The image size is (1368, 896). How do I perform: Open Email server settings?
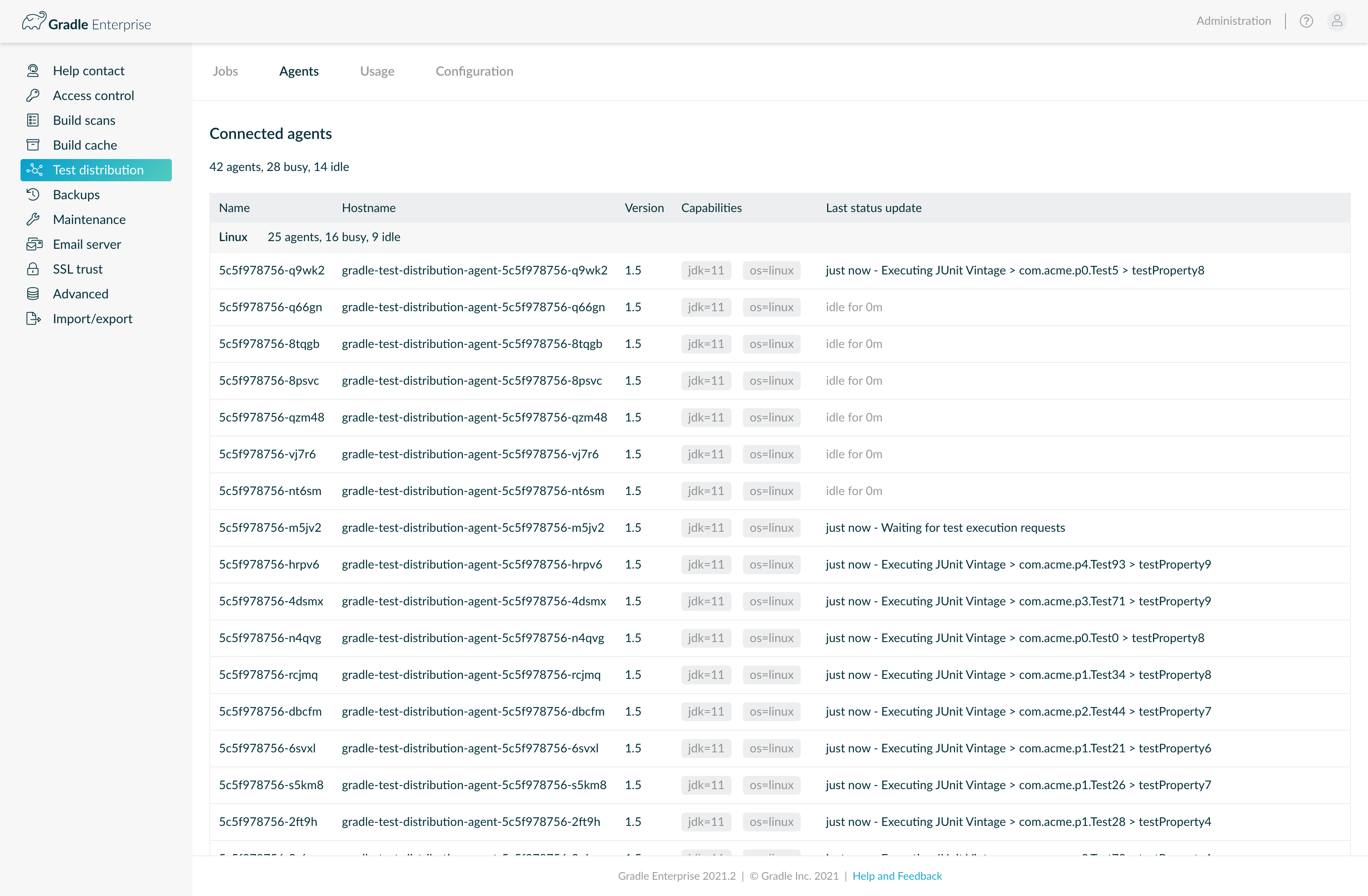[87, 244]
